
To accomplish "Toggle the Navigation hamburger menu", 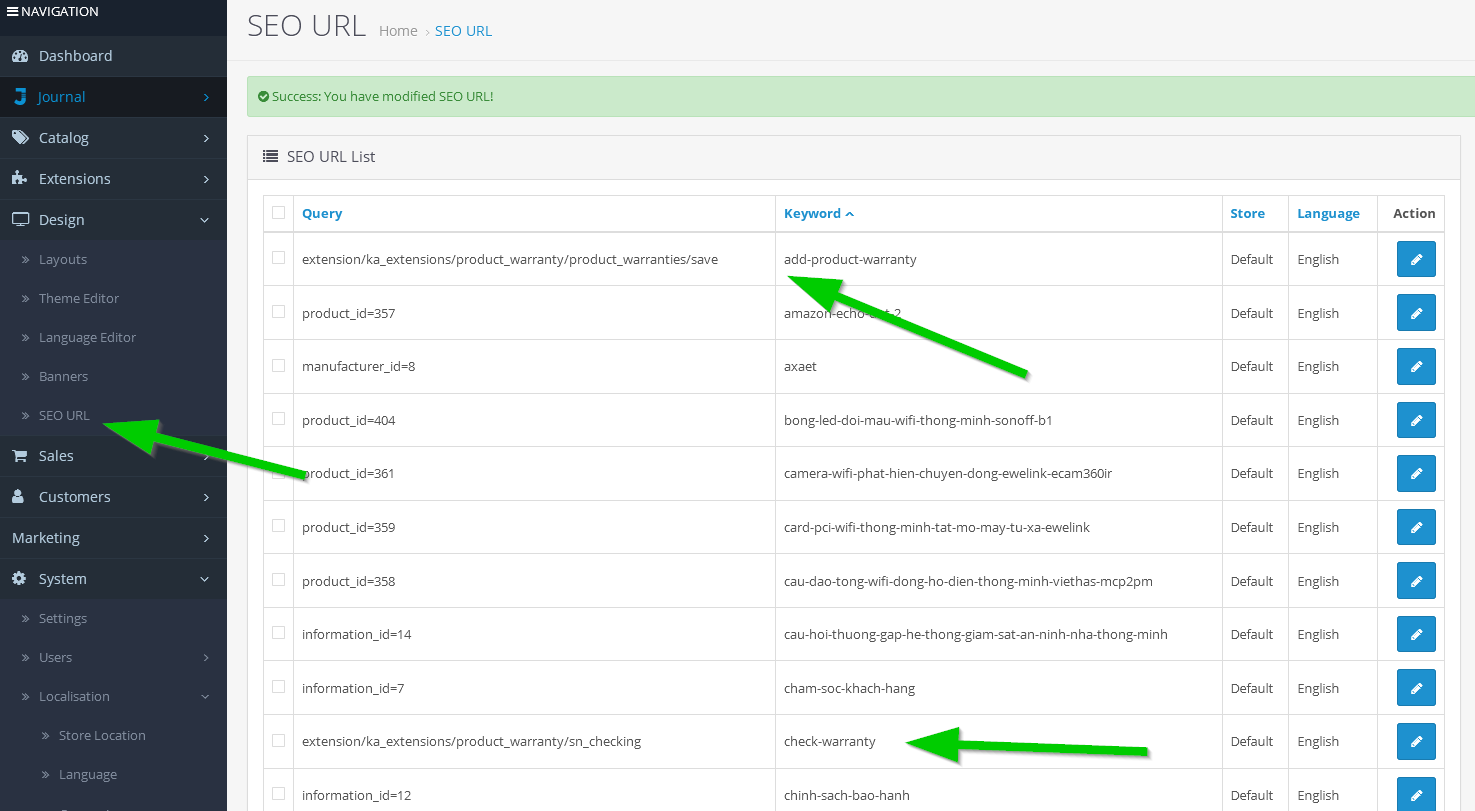I will [x=12, y=12].
